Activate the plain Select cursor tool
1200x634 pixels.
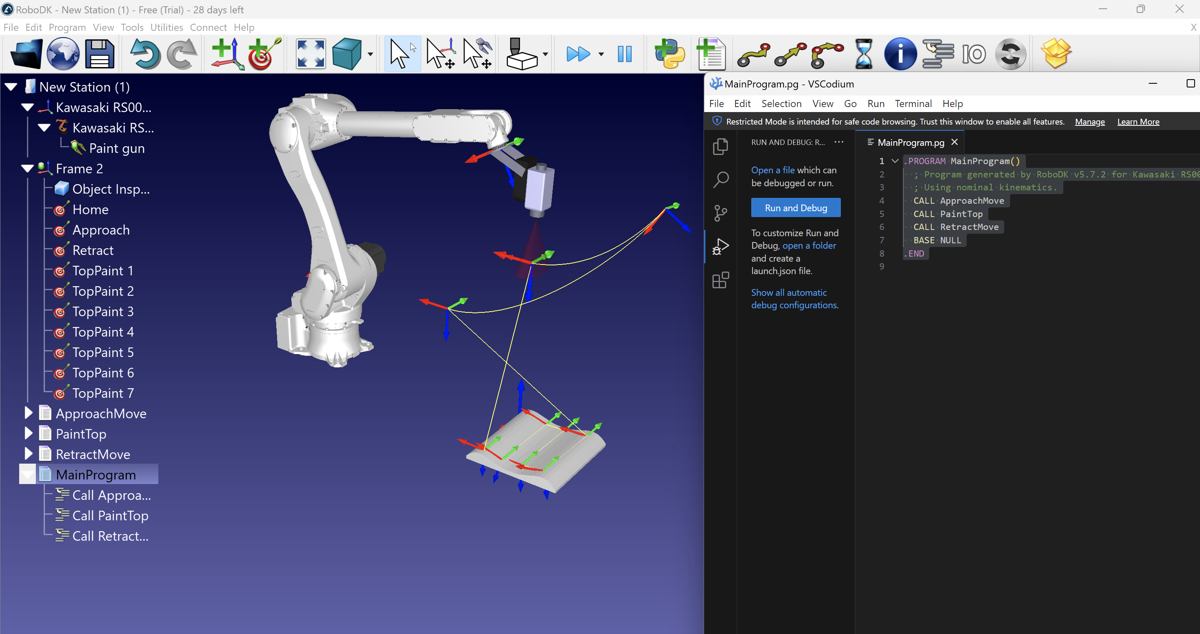(401, 54)
